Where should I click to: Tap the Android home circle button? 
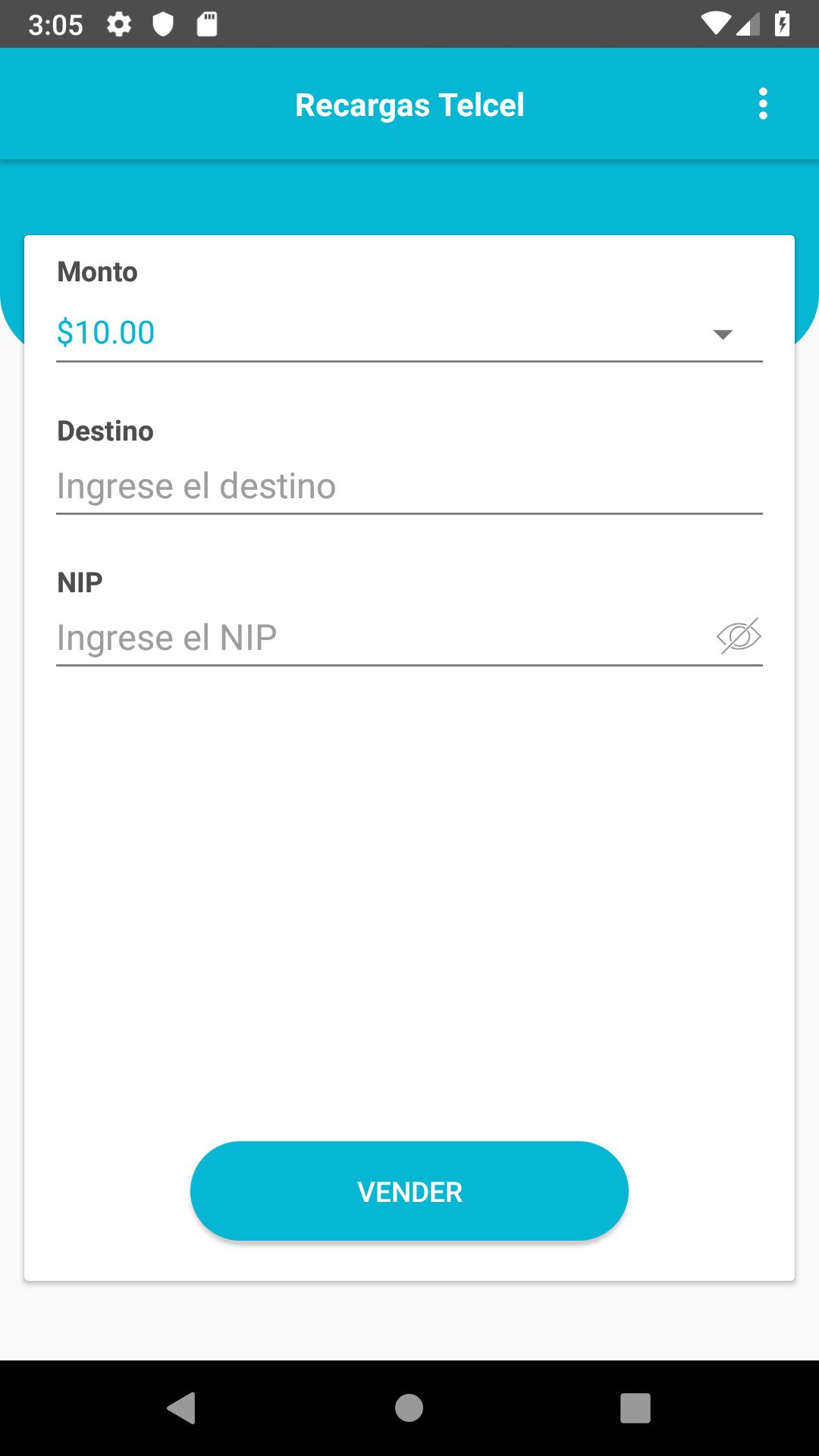[x=409, y=1408]
